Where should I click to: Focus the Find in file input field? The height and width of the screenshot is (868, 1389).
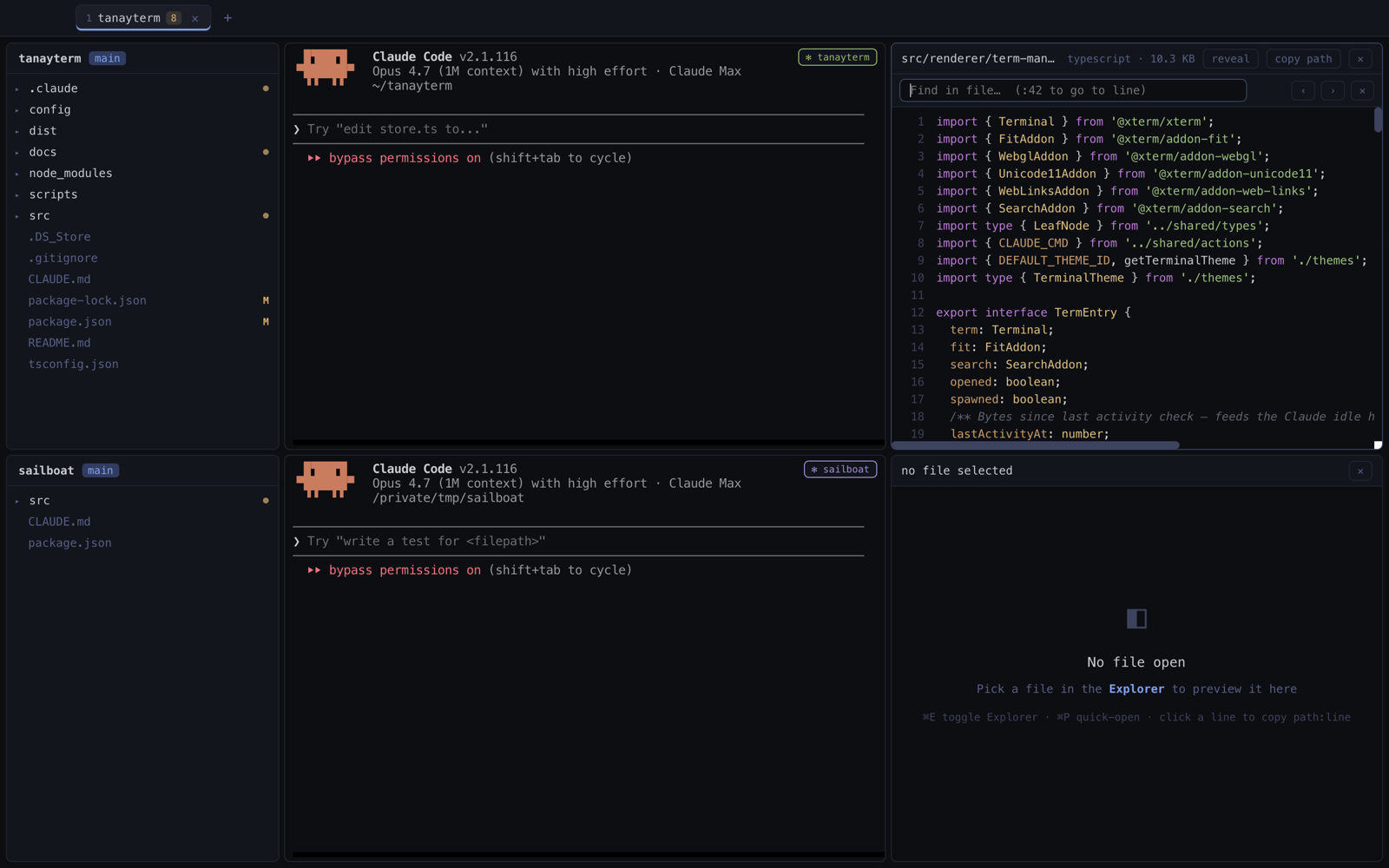click(1073, 90)
